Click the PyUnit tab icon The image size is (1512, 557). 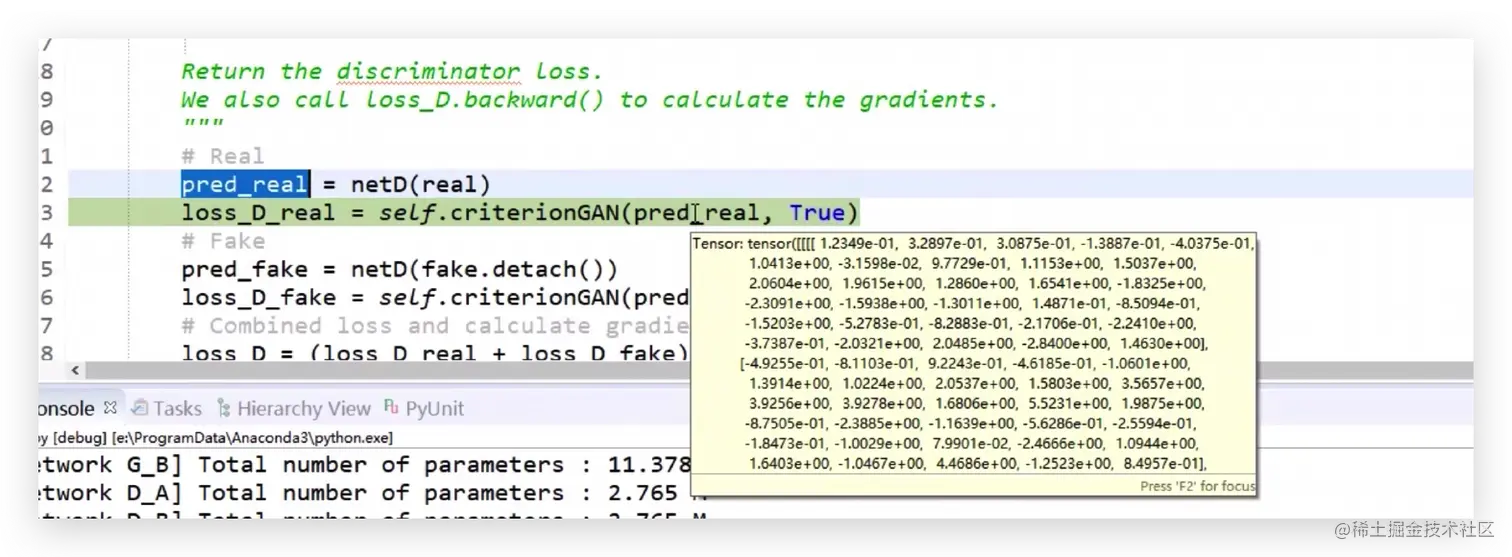point(391,407)
